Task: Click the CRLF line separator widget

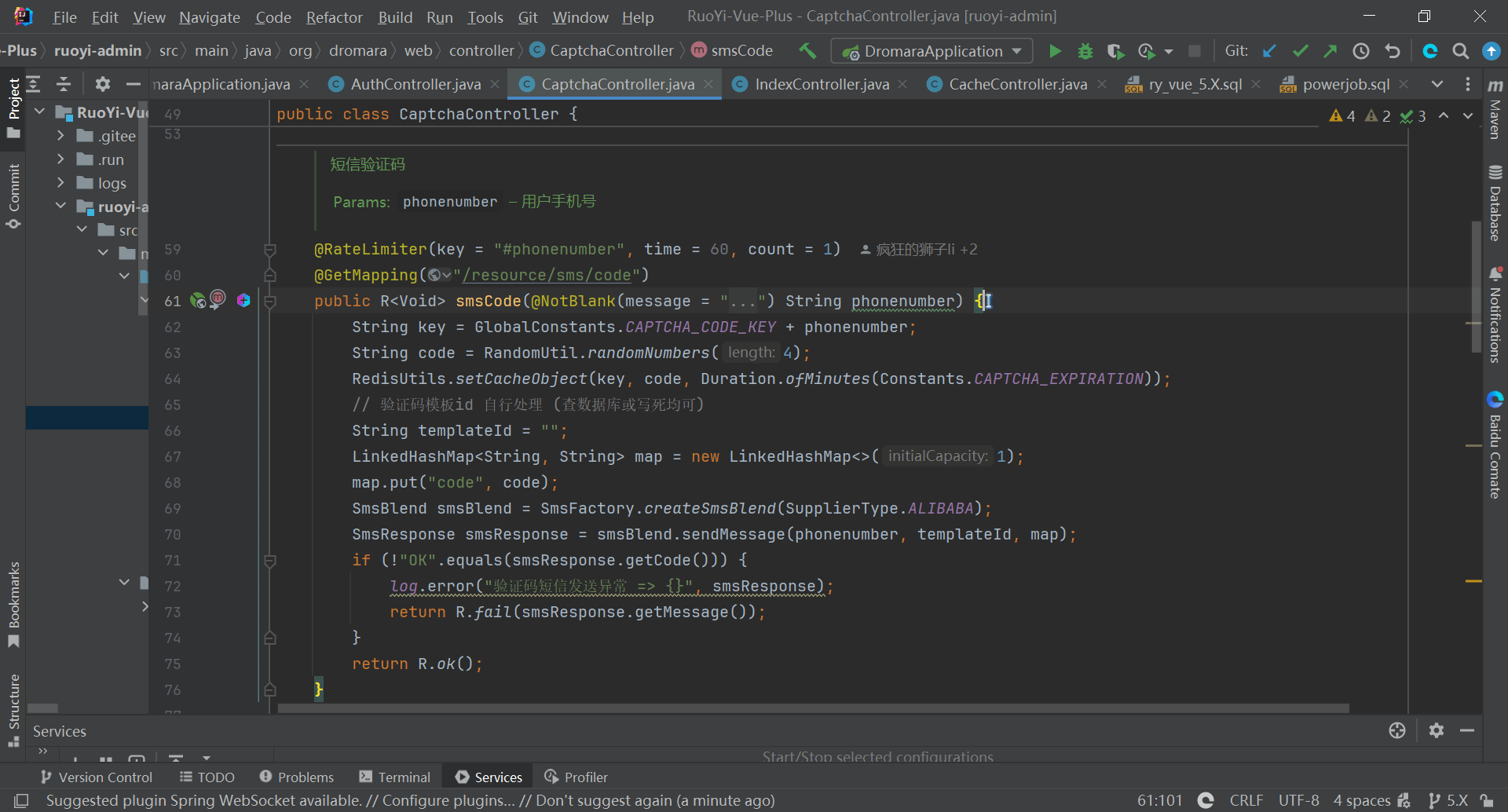Action: (1246, 800)
